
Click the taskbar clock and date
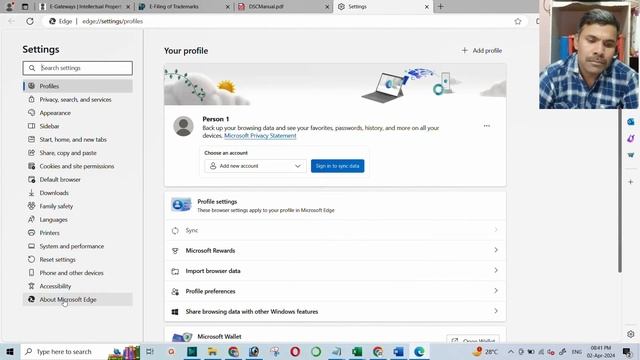[601, 351]
